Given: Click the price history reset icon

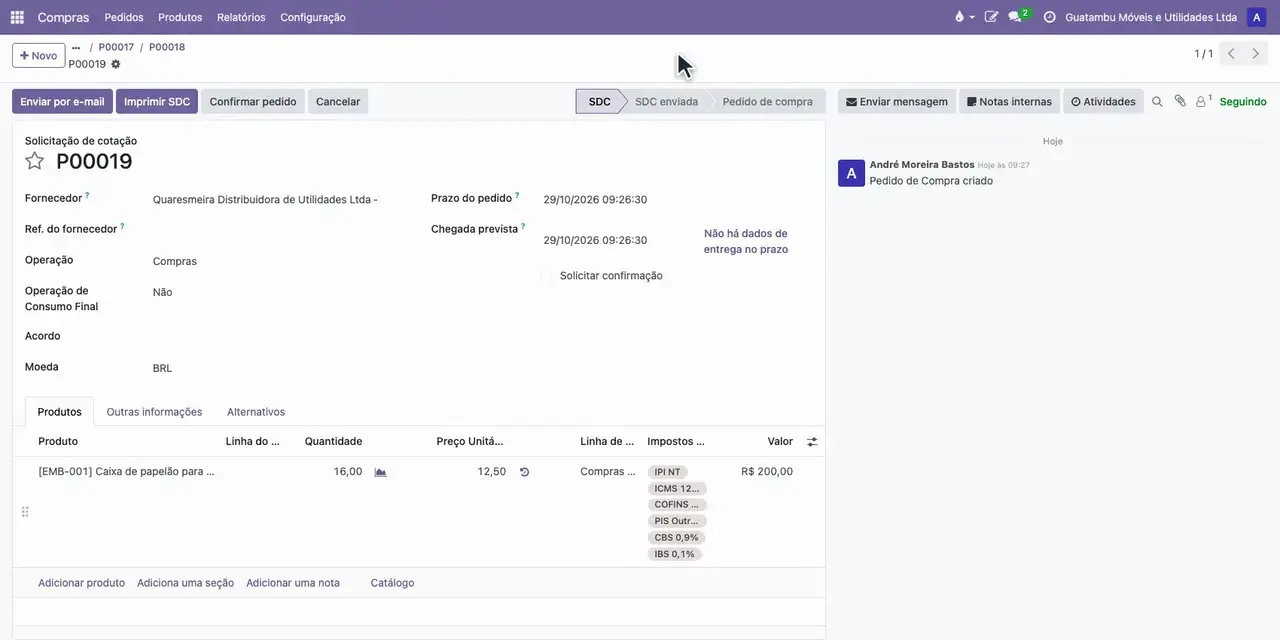Looking at the screenshot, I should pyautogui.click(x=524, y=472).
